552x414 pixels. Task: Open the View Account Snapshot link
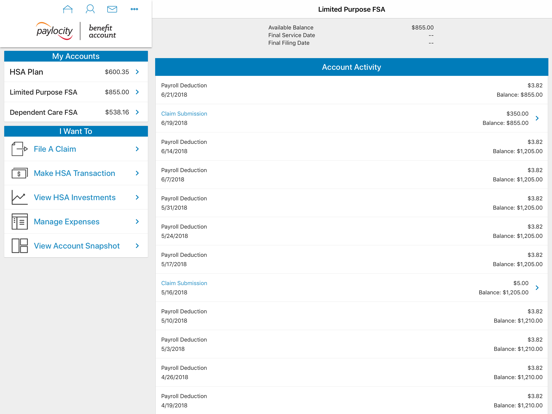coord(77,246)
